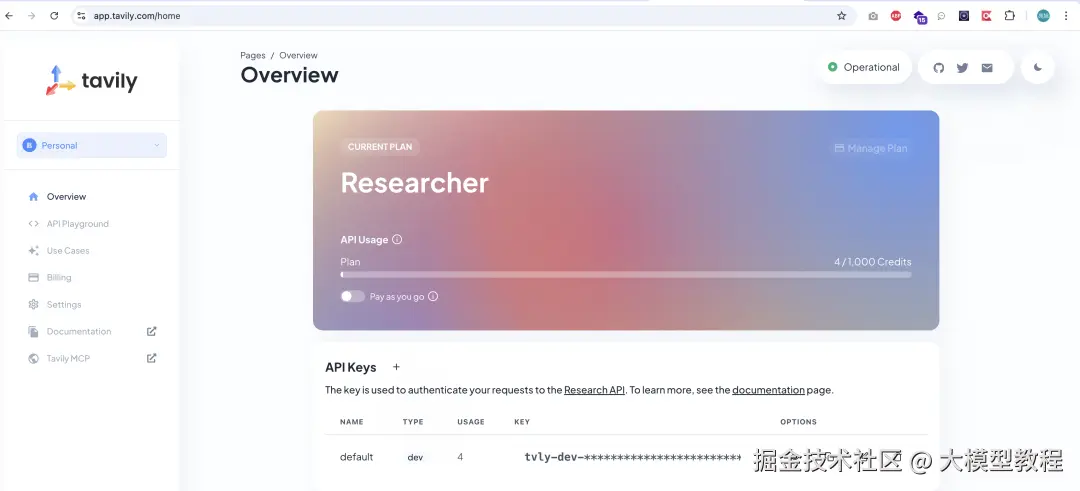Click the site info icon in the address bar
Image resolution: width=1080 pixels, height=491 pixels.
point(81,16)
